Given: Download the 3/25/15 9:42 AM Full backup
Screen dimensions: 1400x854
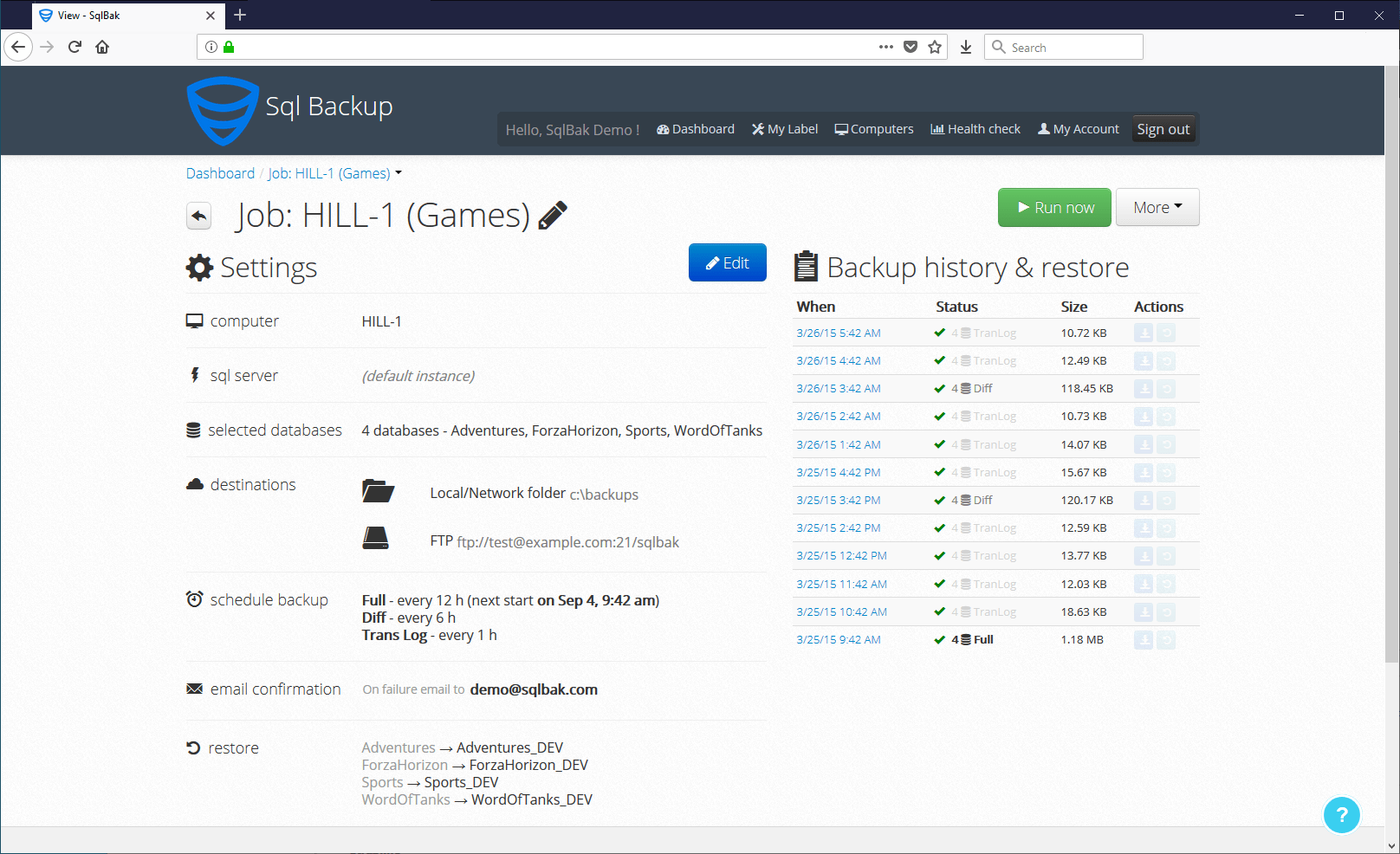Looking at the screenshot, I should [x=1144, y=640].
